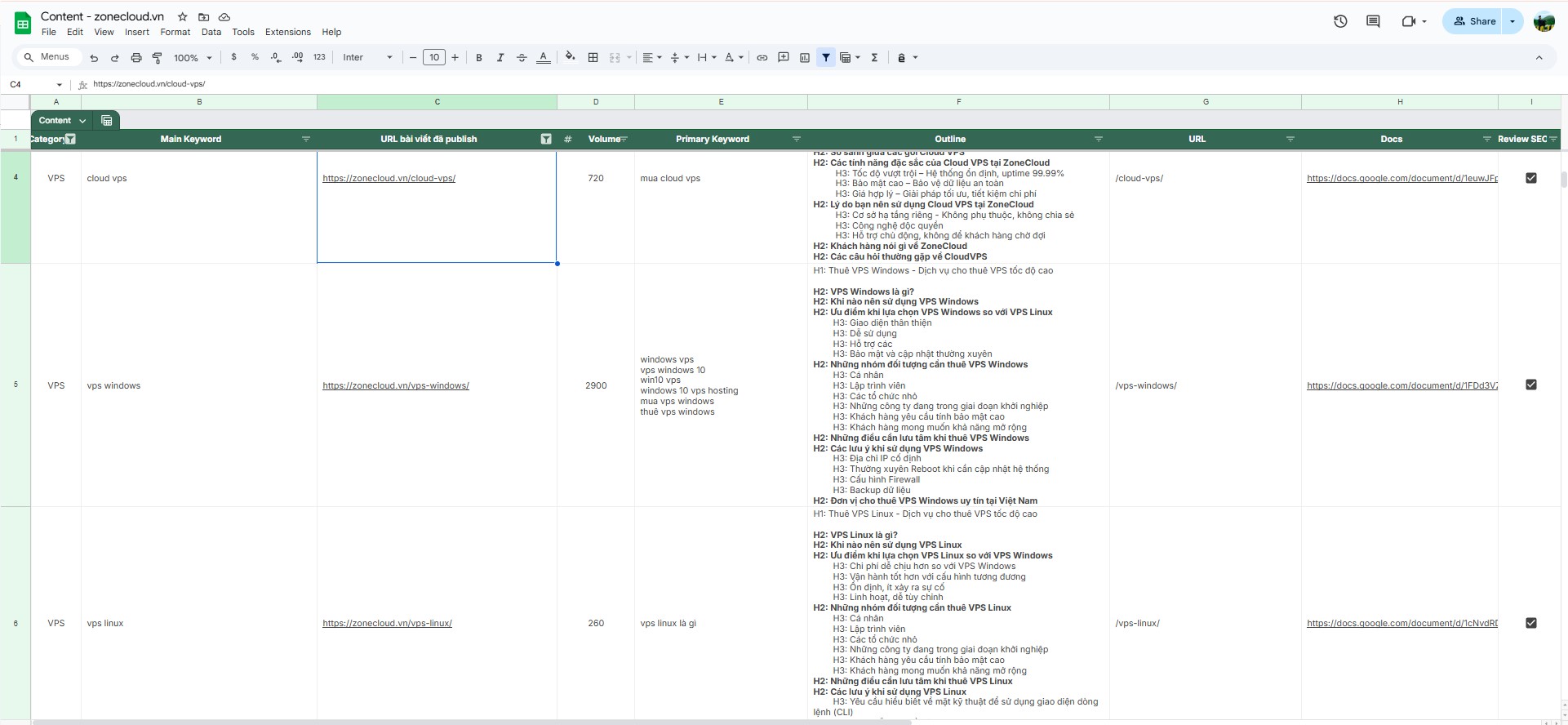This screenshot has height=725, width=1568.
Task: Star the document
Action: point(182,16)
